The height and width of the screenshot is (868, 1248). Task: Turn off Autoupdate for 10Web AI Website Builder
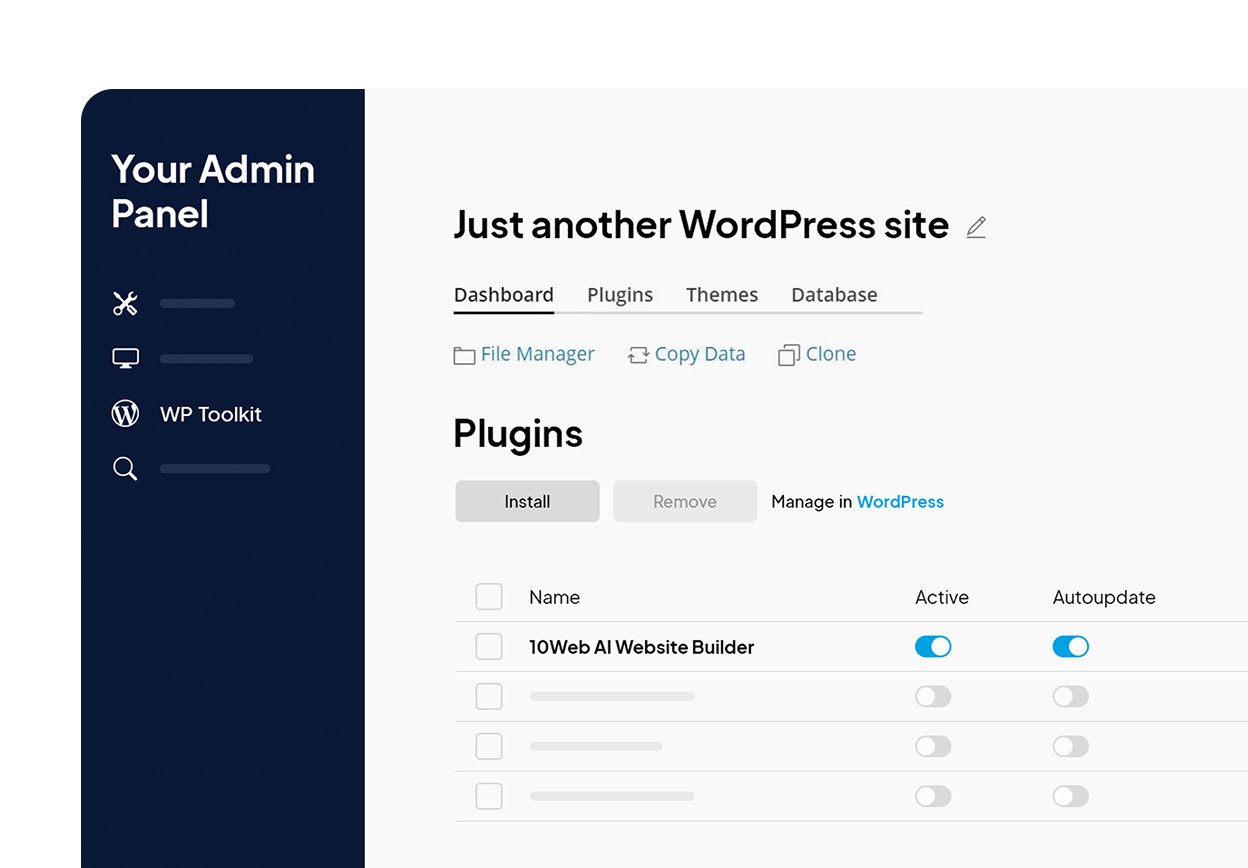(1070, 647)
